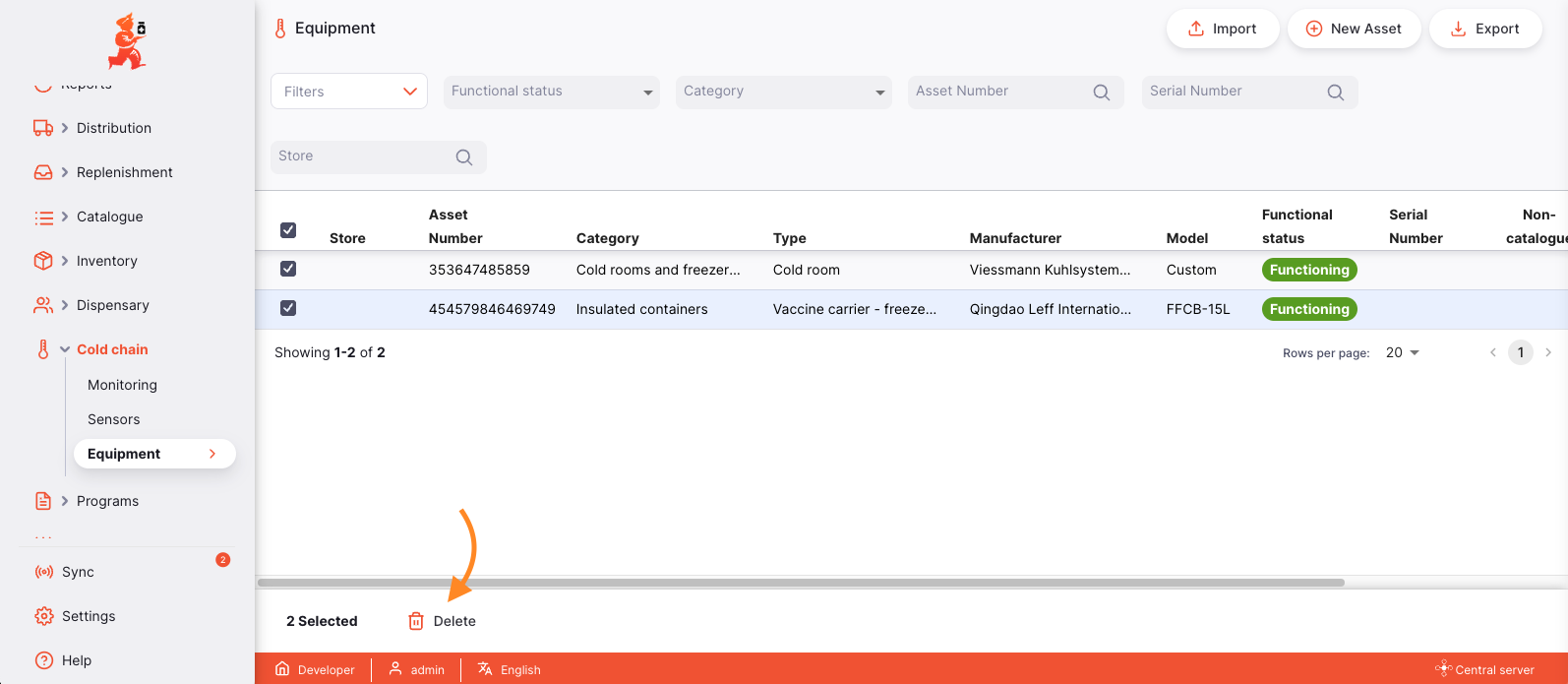Click the Sync radio-wave icon

[43, 572]
